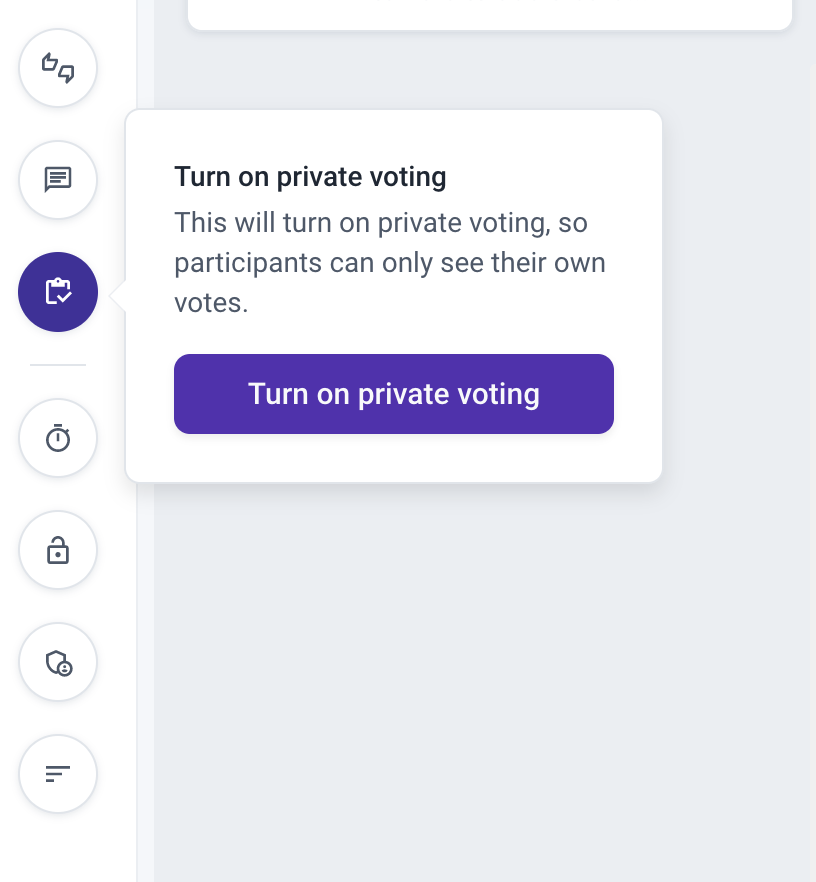
Task: Click the text line participants can only see
Action: coord(390,263)
